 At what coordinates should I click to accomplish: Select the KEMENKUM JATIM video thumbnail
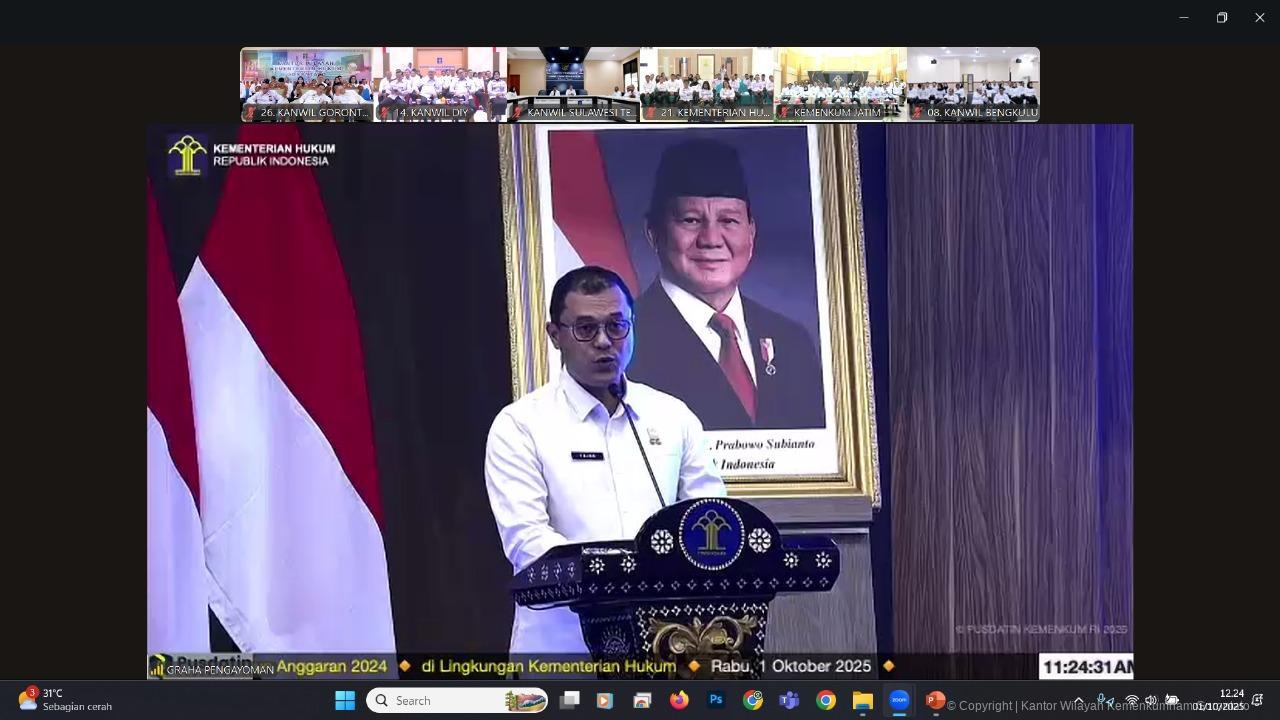[x=840, y=84]
